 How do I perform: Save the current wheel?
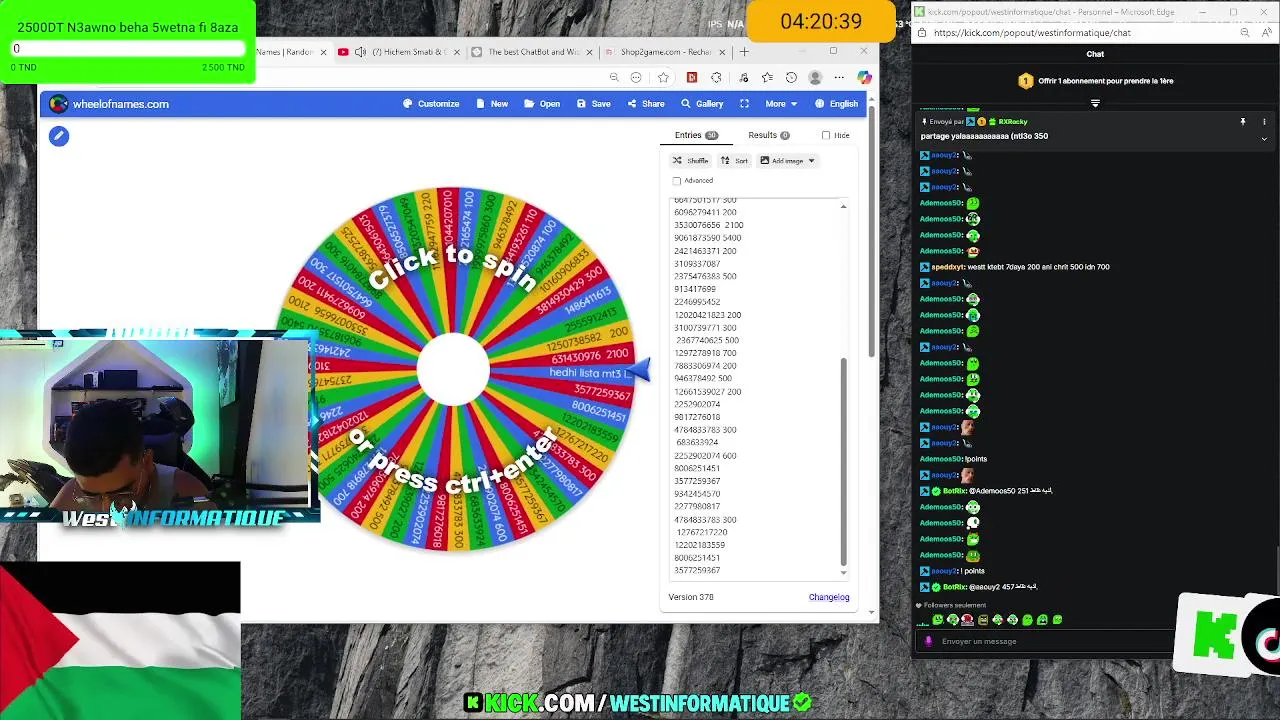click(x=593, y=104)
